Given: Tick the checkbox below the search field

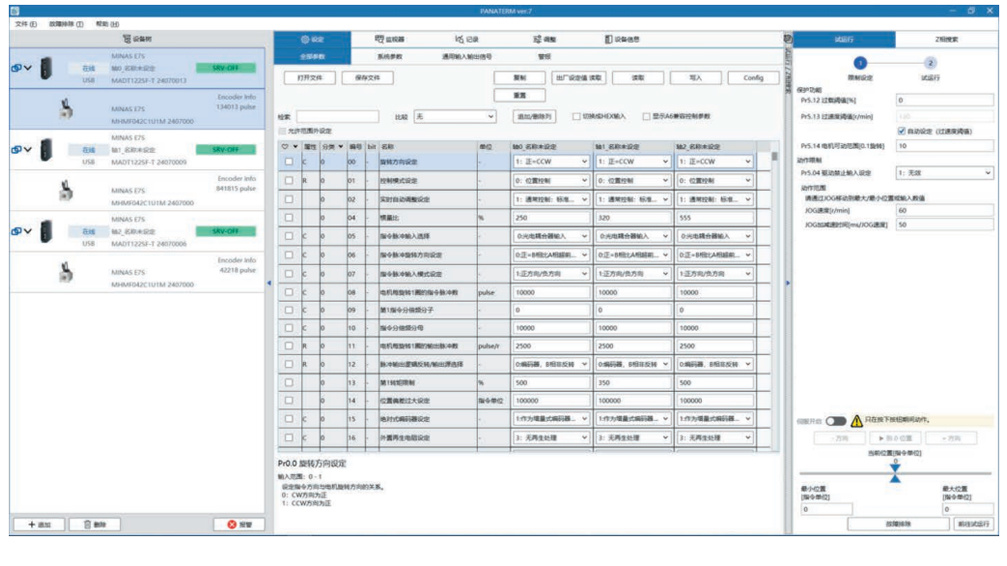Looking at the screenshot, I should tap(282, 131).
